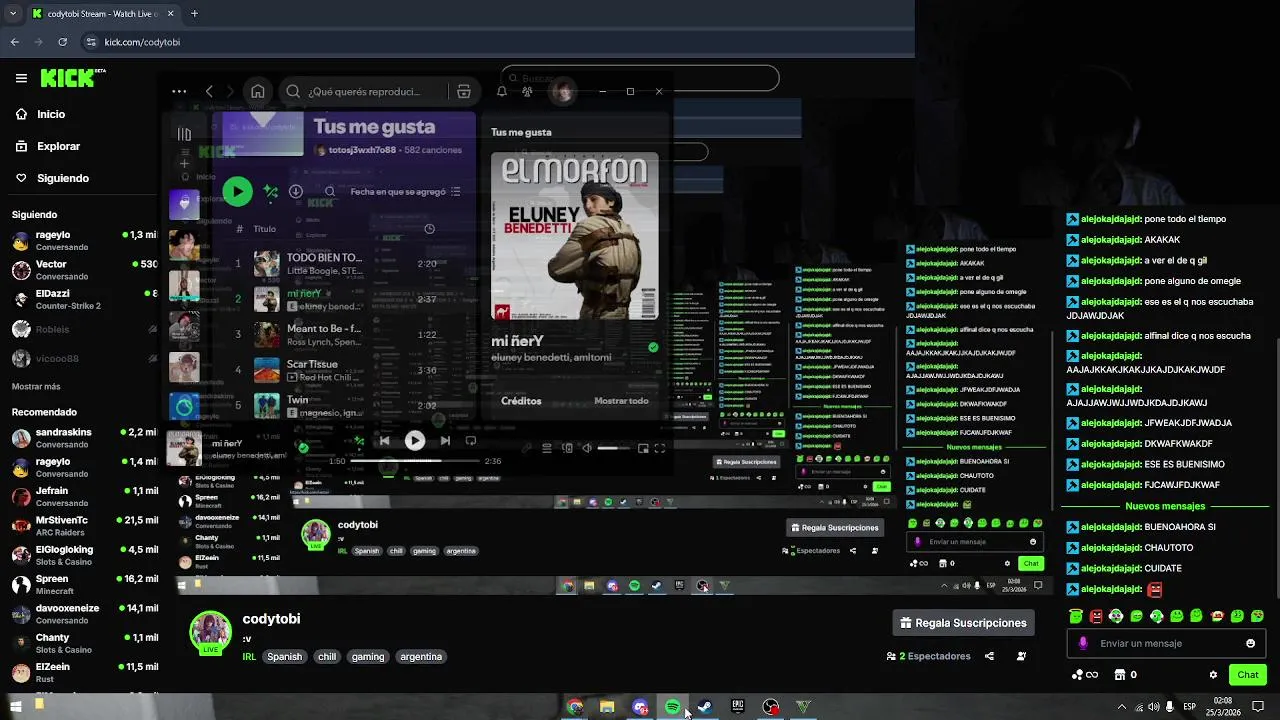Viewport: 1280px width, 720px height.
Task: Go to Spotify home
Action: (258, 91)
